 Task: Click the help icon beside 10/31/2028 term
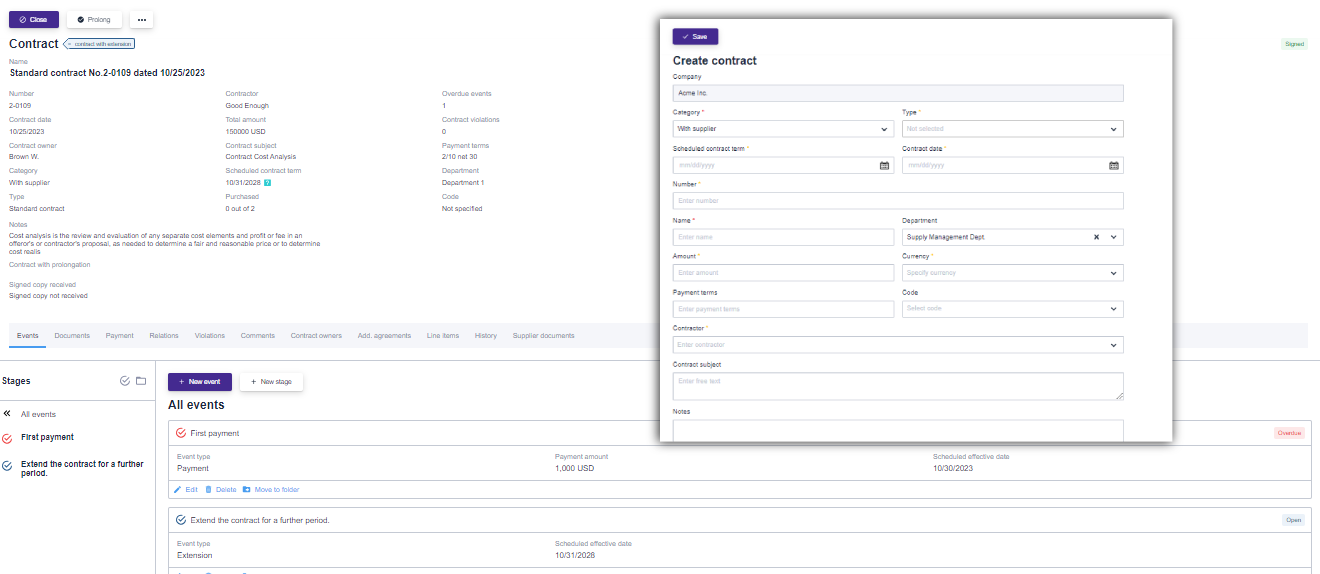click(x=268, y=183)
